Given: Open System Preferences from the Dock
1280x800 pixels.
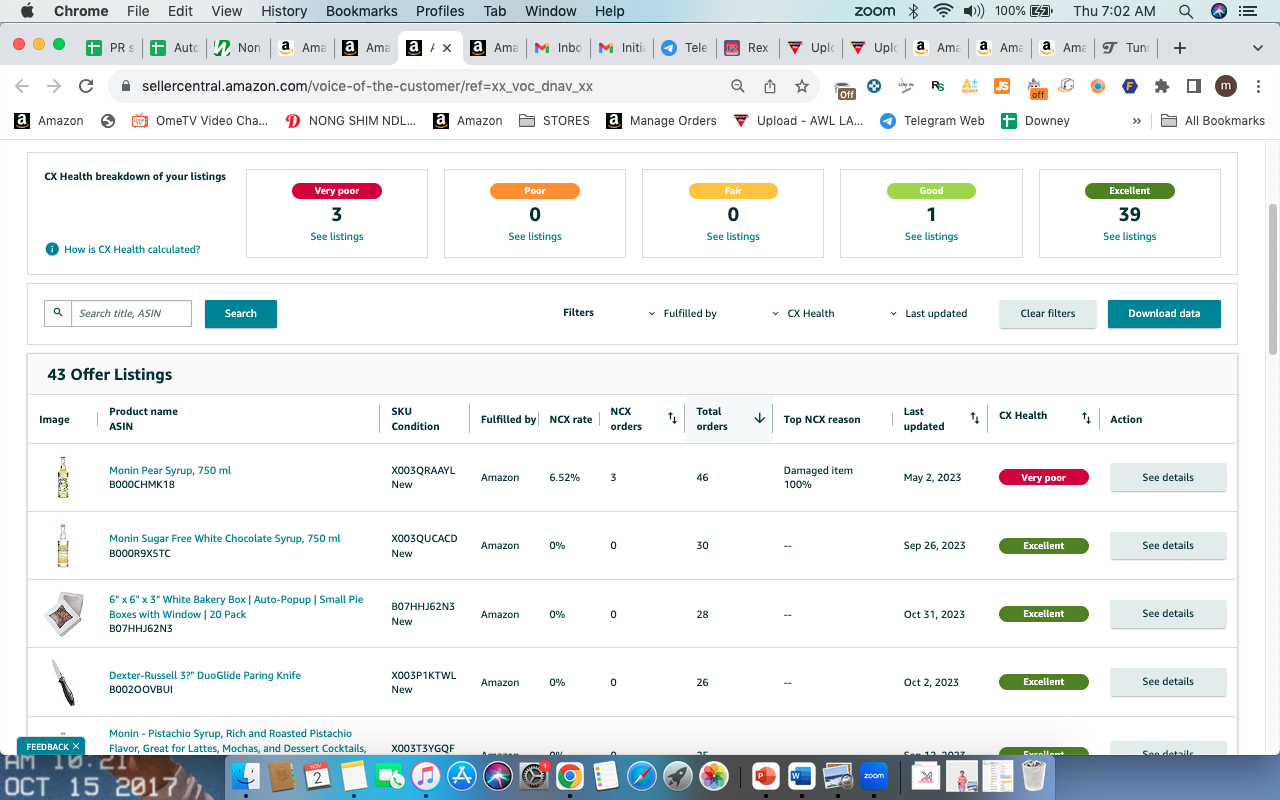Looking at the screenshot, I should 534,775.
